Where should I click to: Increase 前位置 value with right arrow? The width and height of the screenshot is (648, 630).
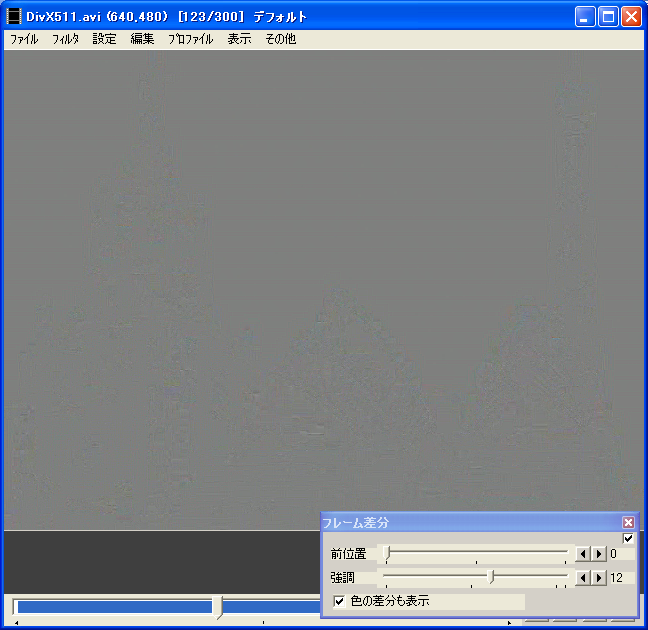(598, 553)
